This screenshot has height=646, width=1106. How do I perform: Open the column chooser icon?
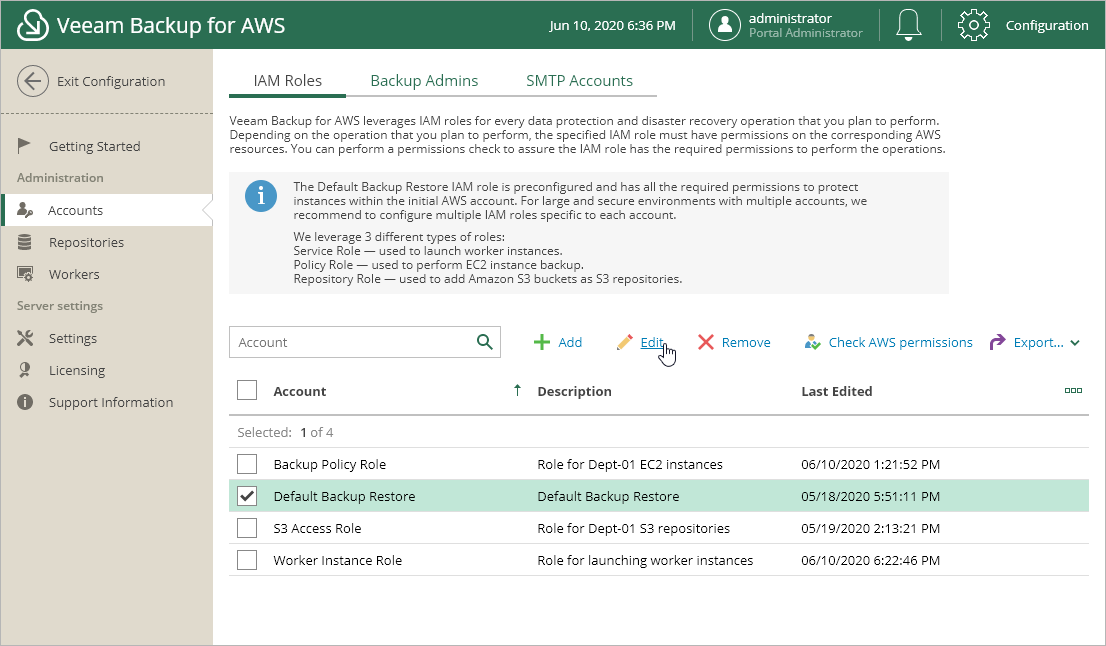(1073, 391)
